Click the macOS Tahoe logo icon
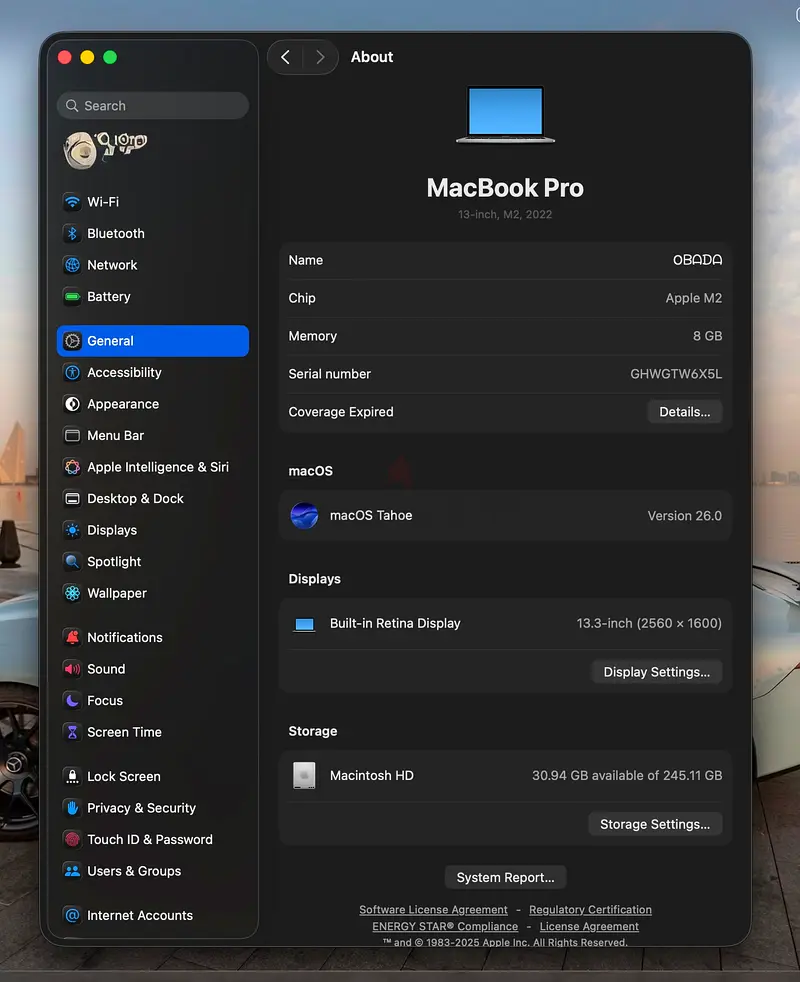Image resolution: width=800 pixels, height=982 pixels. [304, 516]
